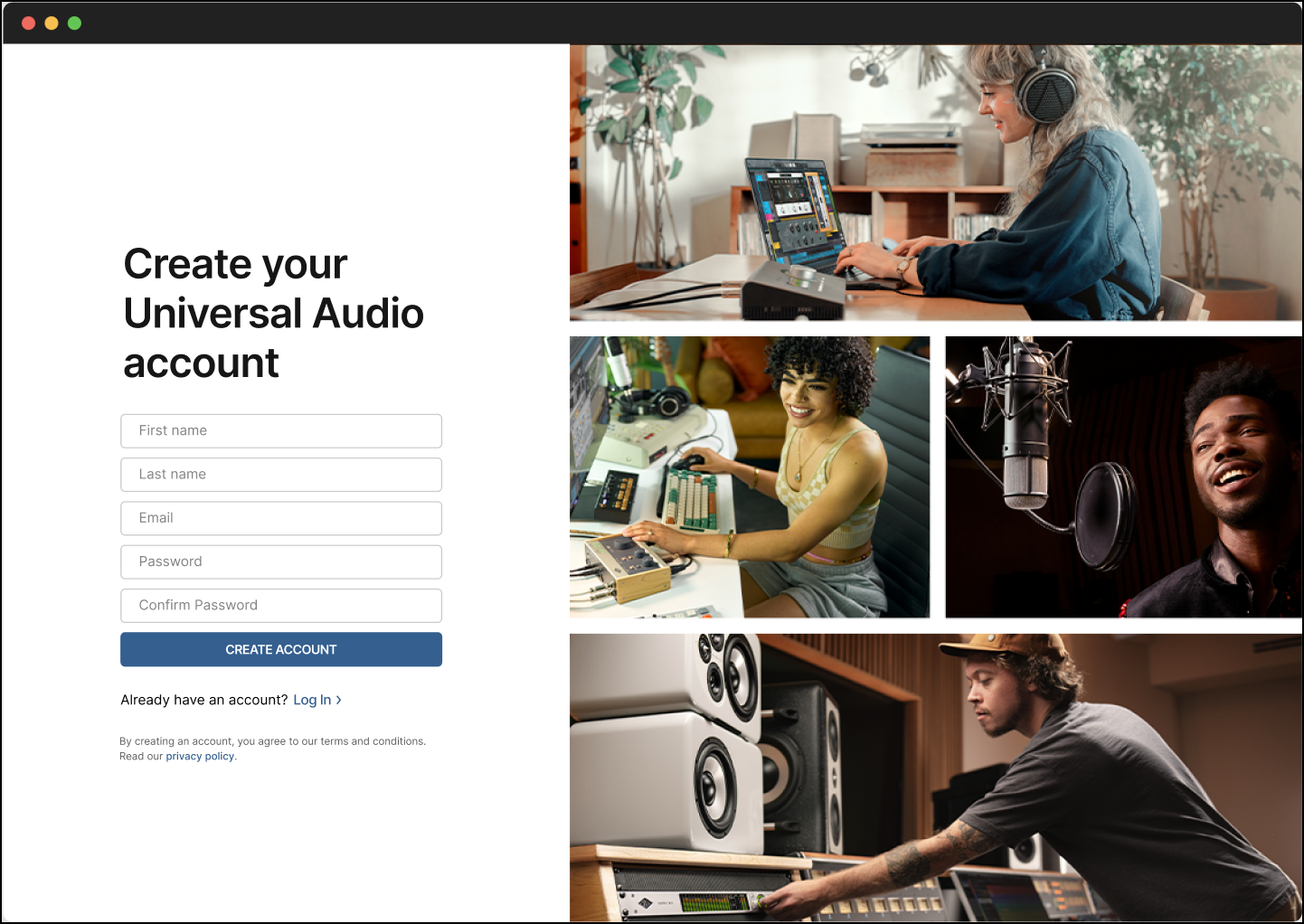Click the chevron arrow after Log In
This screenshot has height=924, width=1304.
339,700
